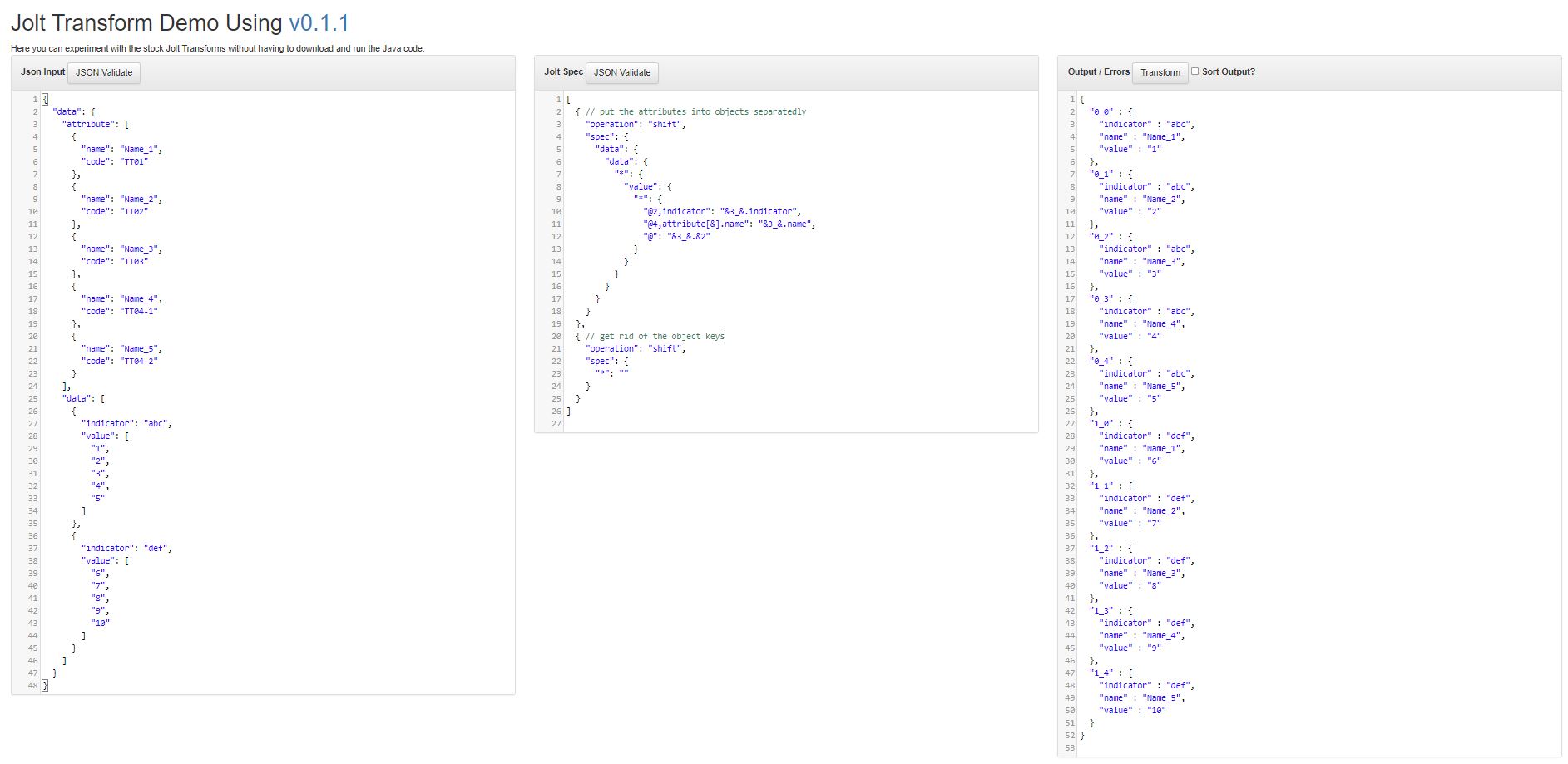Click the "Jolt Transform Demo Using" heading text
The height and width of the screenshot is (764, 1568).
click(146, 23)
